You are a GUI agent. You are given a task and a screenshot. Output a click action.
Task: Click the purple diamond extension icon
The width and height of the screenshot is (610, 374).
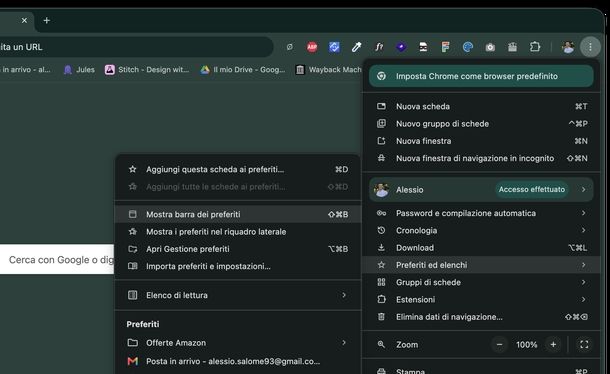point(401,47)
